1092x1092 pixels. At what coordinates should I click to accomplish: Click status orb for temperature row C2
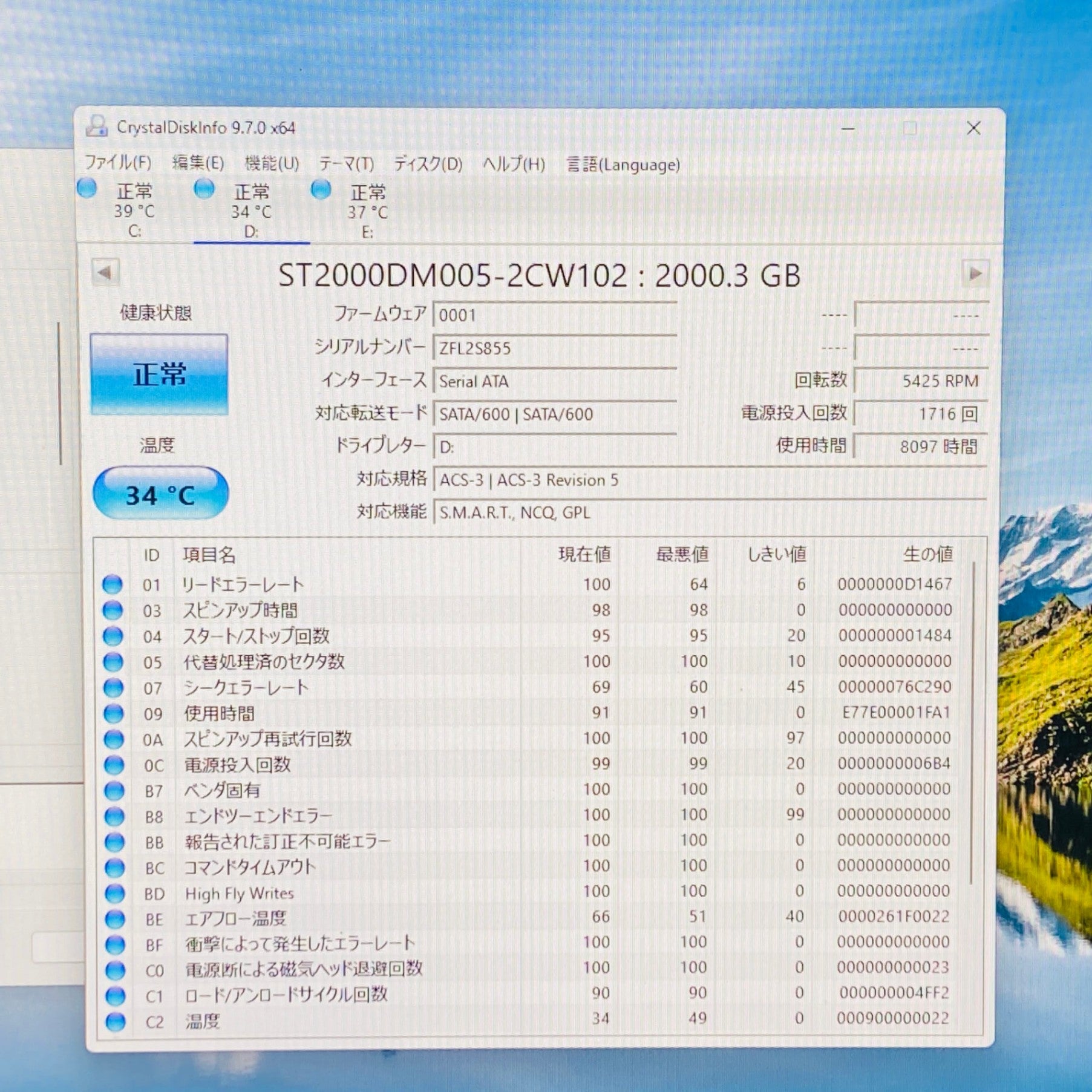tap(115, 1022)
